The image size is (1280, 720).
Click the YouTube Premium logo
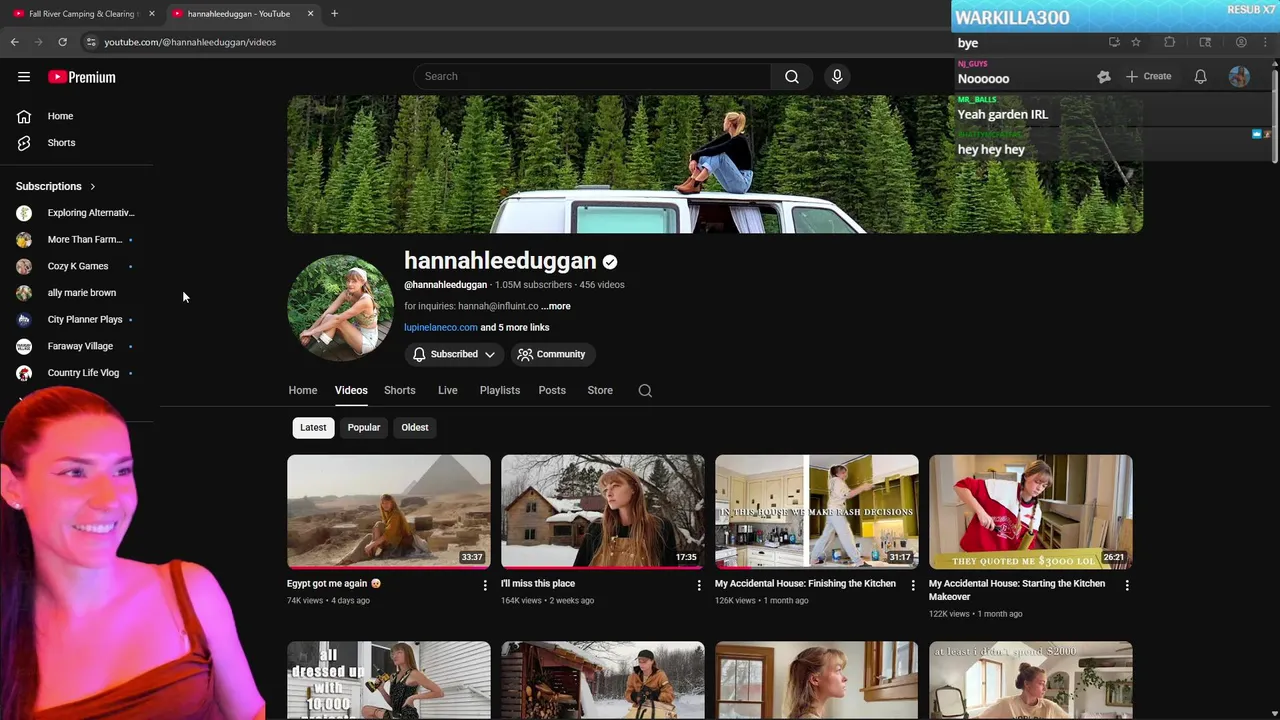(x=82, y=77)
